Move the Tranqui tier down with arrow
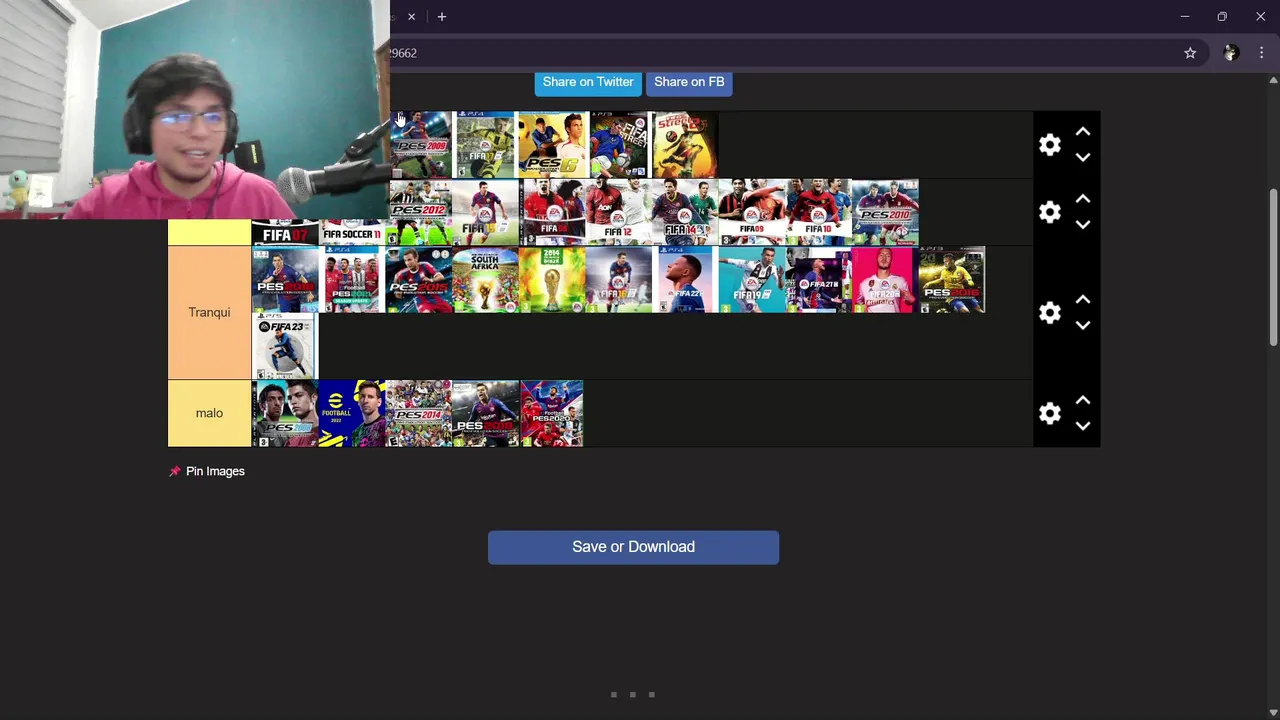The image size is (1280, 720). [x=1083, y=325]
